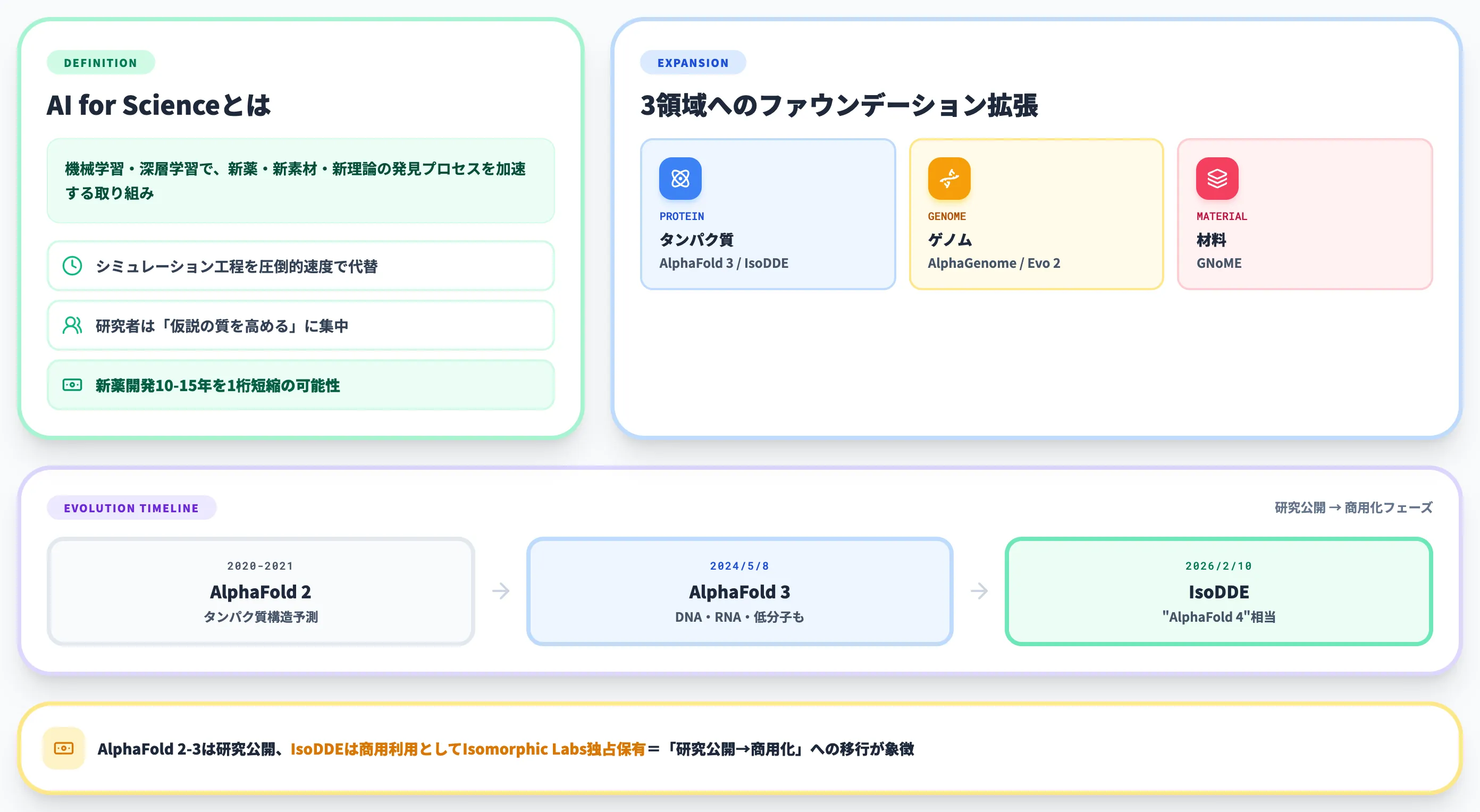
Task: Click the banknote icon beside 新薬開発10-15年
Action: [x=72, y=385]
